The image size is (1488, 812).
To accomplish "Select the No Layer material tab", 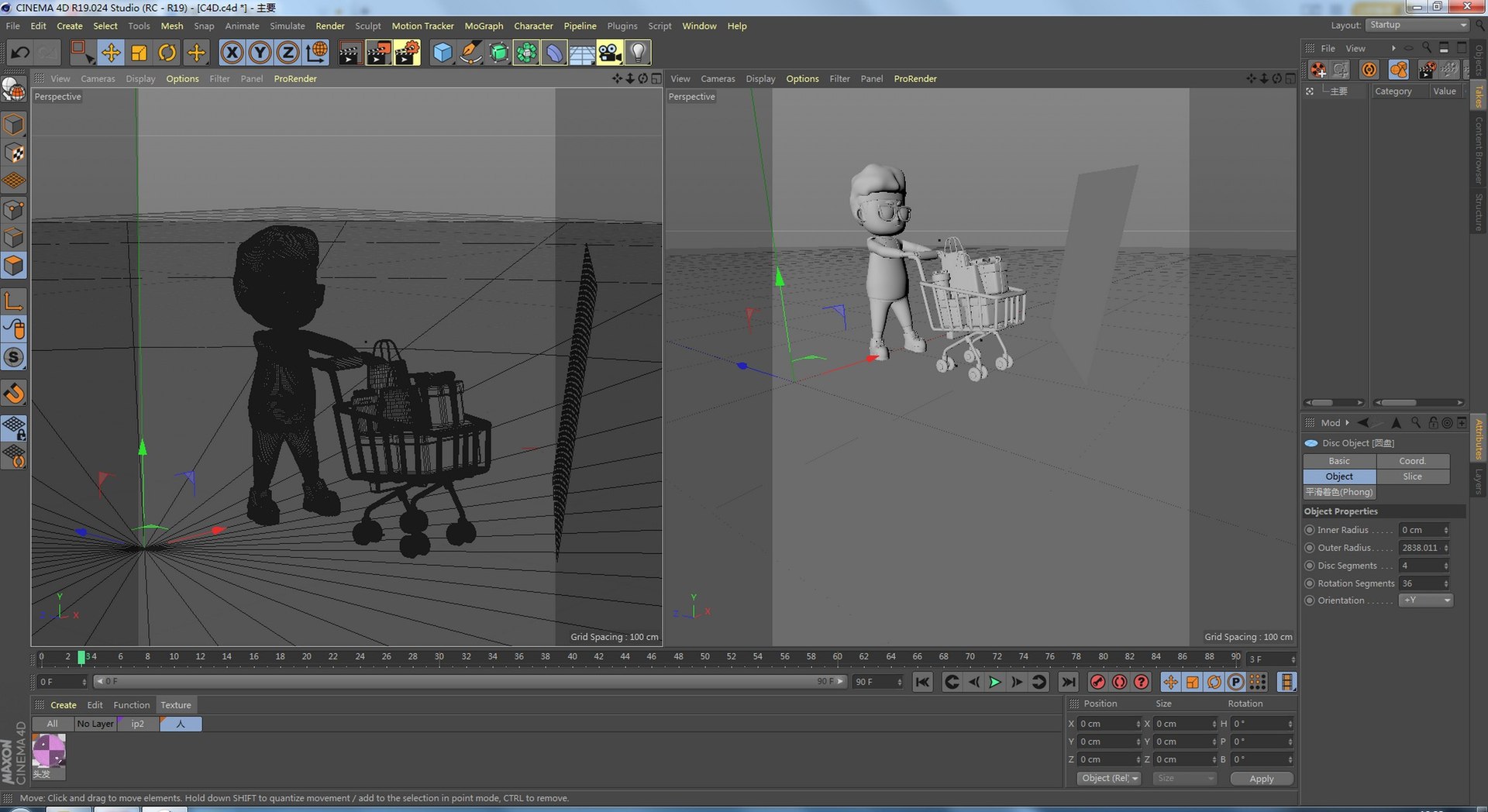I will (x=95, y=724).
